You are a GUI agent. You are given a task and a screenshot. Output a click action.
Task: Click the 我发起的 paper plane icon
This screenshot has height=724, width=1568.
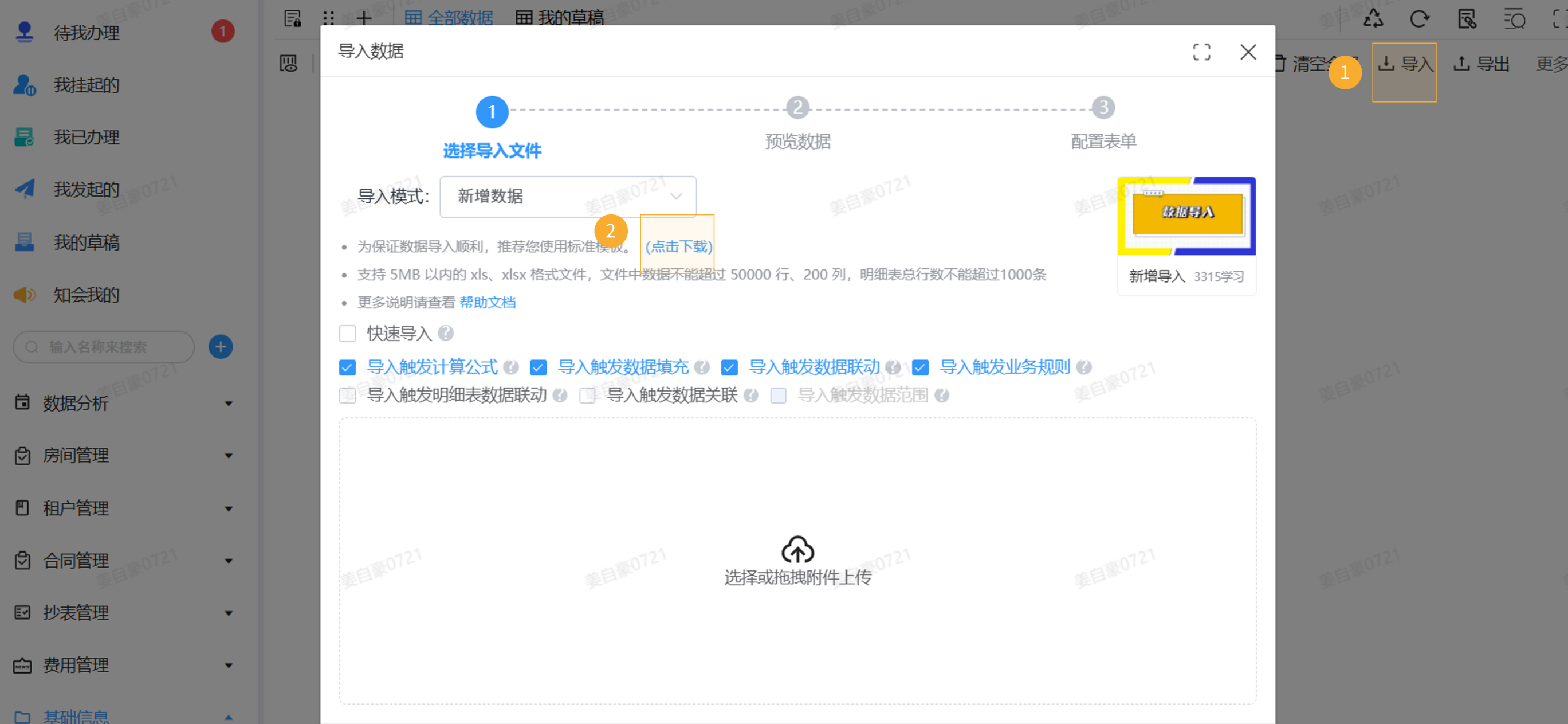click(24, 189)
